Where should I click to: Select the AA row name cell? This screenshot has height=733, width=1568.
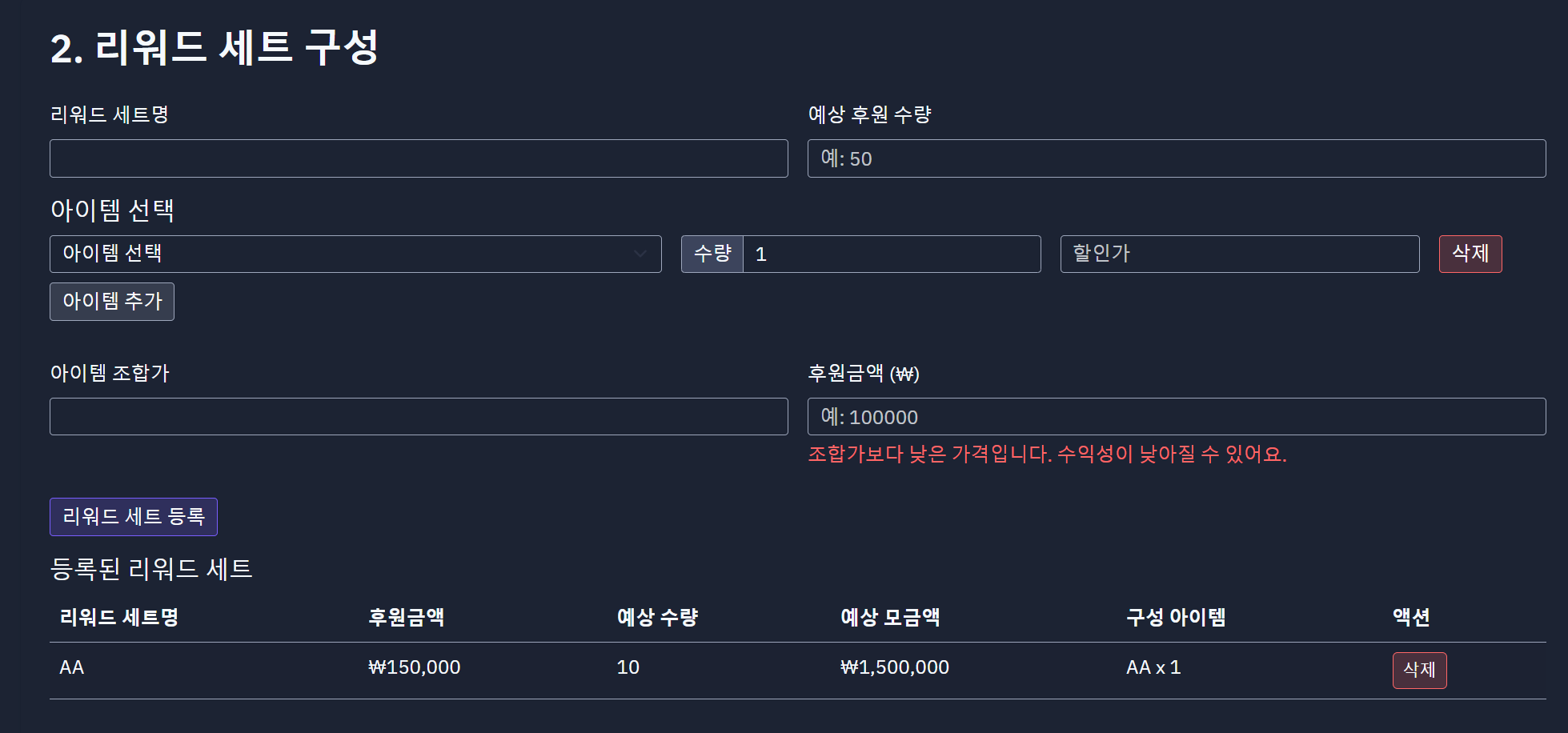(72, 667)
